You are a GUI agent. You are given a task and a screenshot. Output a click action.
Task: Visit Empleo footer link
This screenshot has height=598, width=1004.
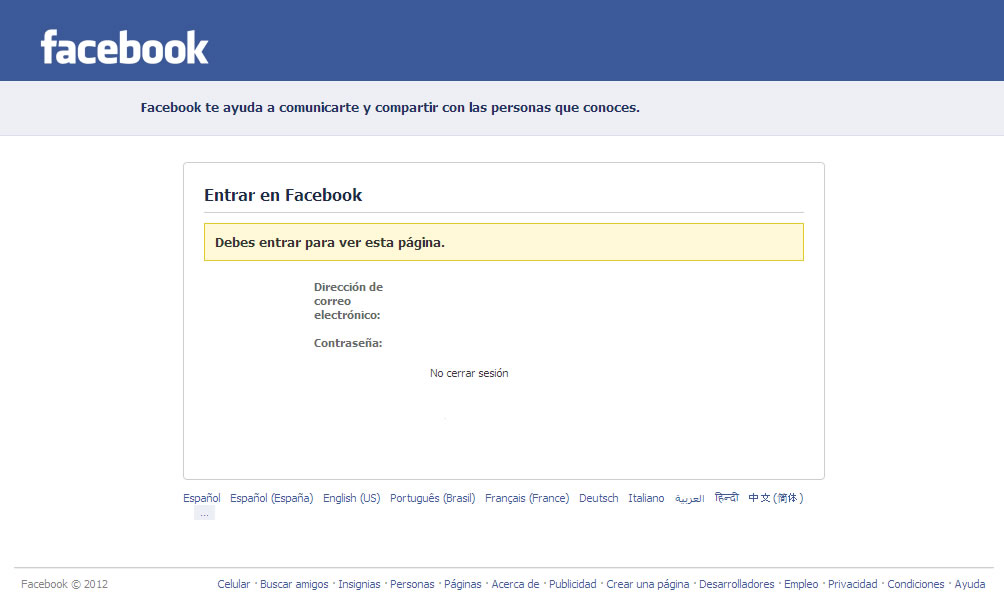(801, 584)
